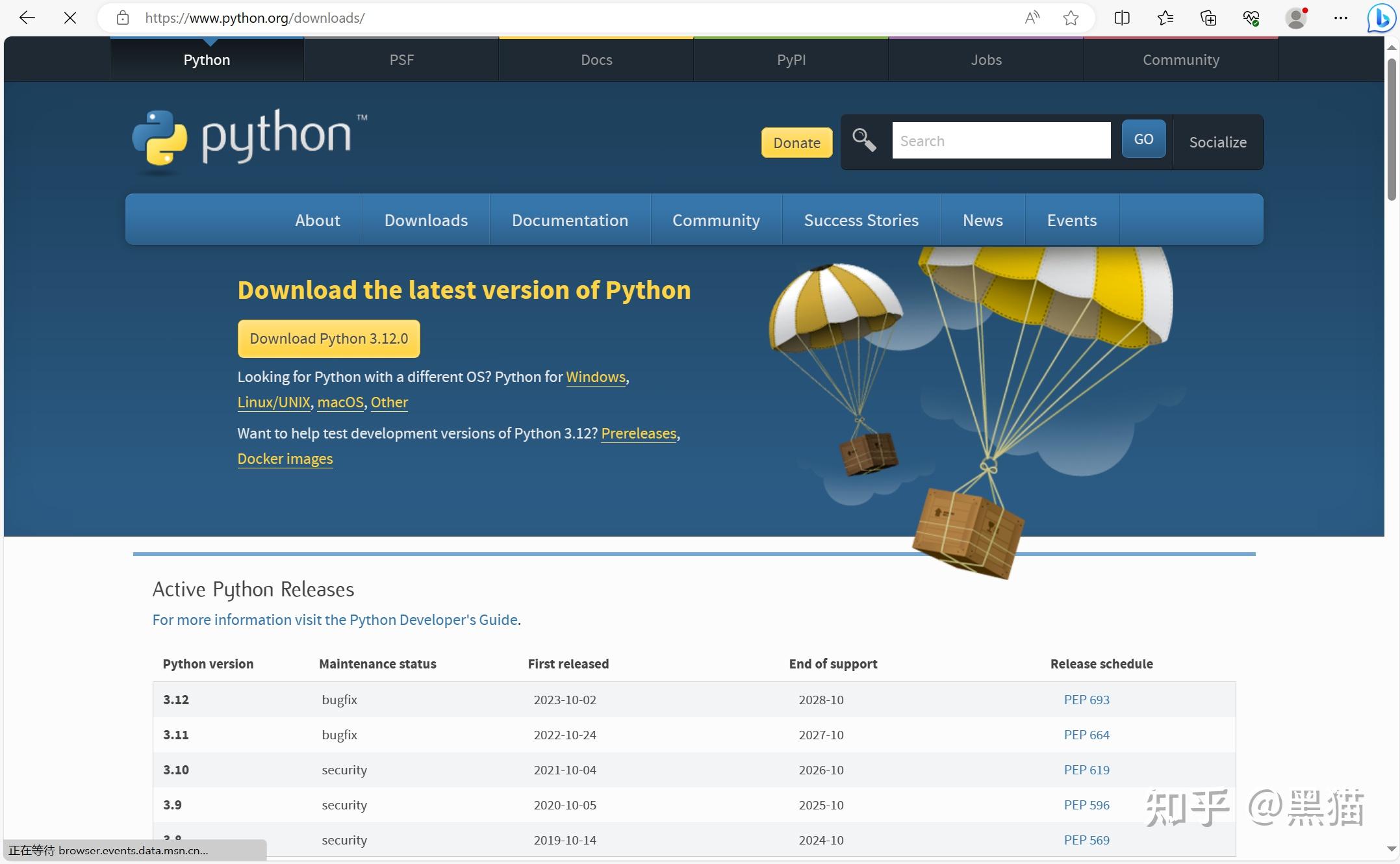Viewport: 1400px width, 864px height.
Task: Expand Settings and more ellipsis menu
Action: pos(1340,18)
